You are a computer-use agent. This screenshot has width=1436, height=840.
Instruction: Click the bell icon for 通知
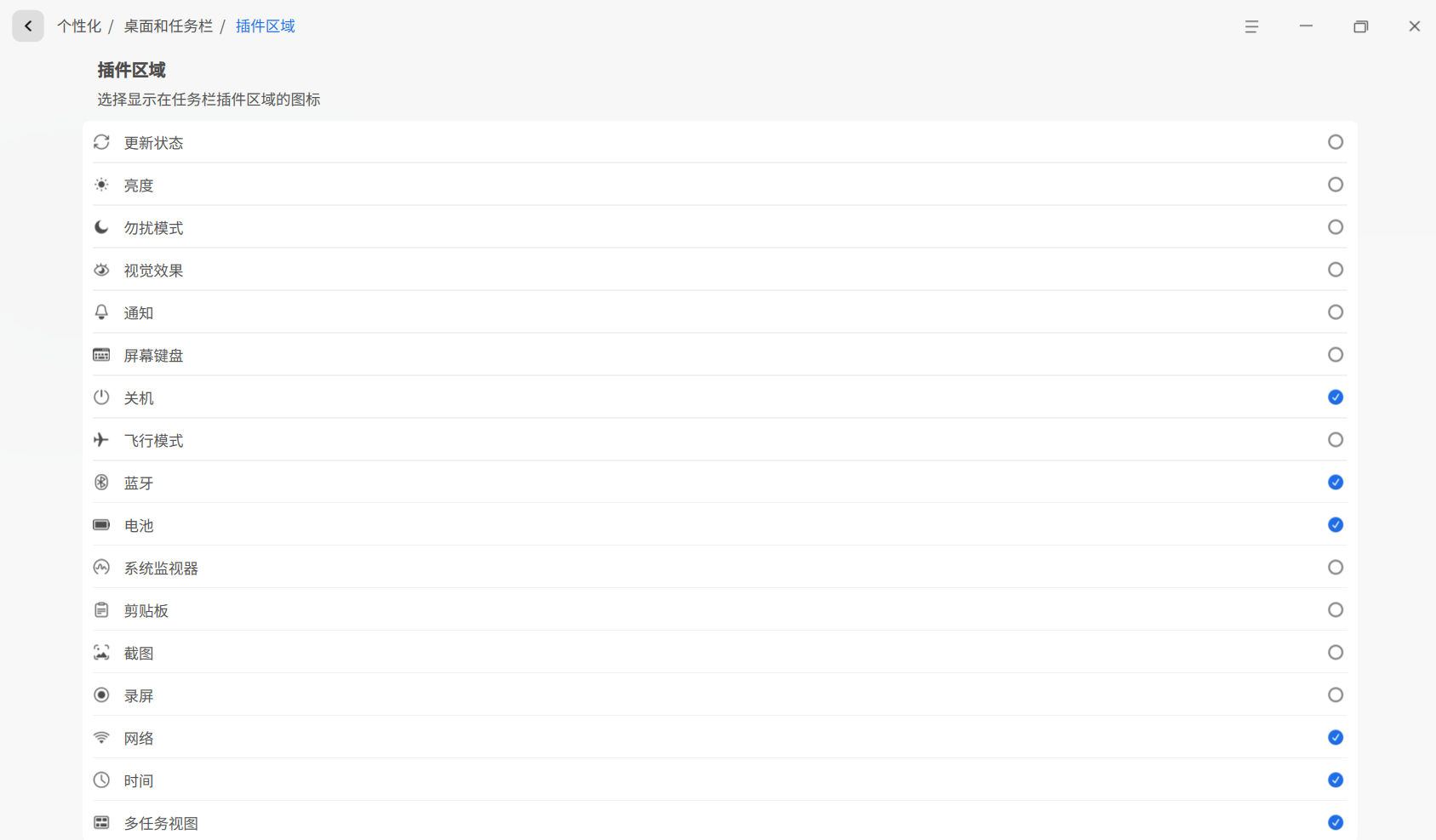tap(101, 312)
